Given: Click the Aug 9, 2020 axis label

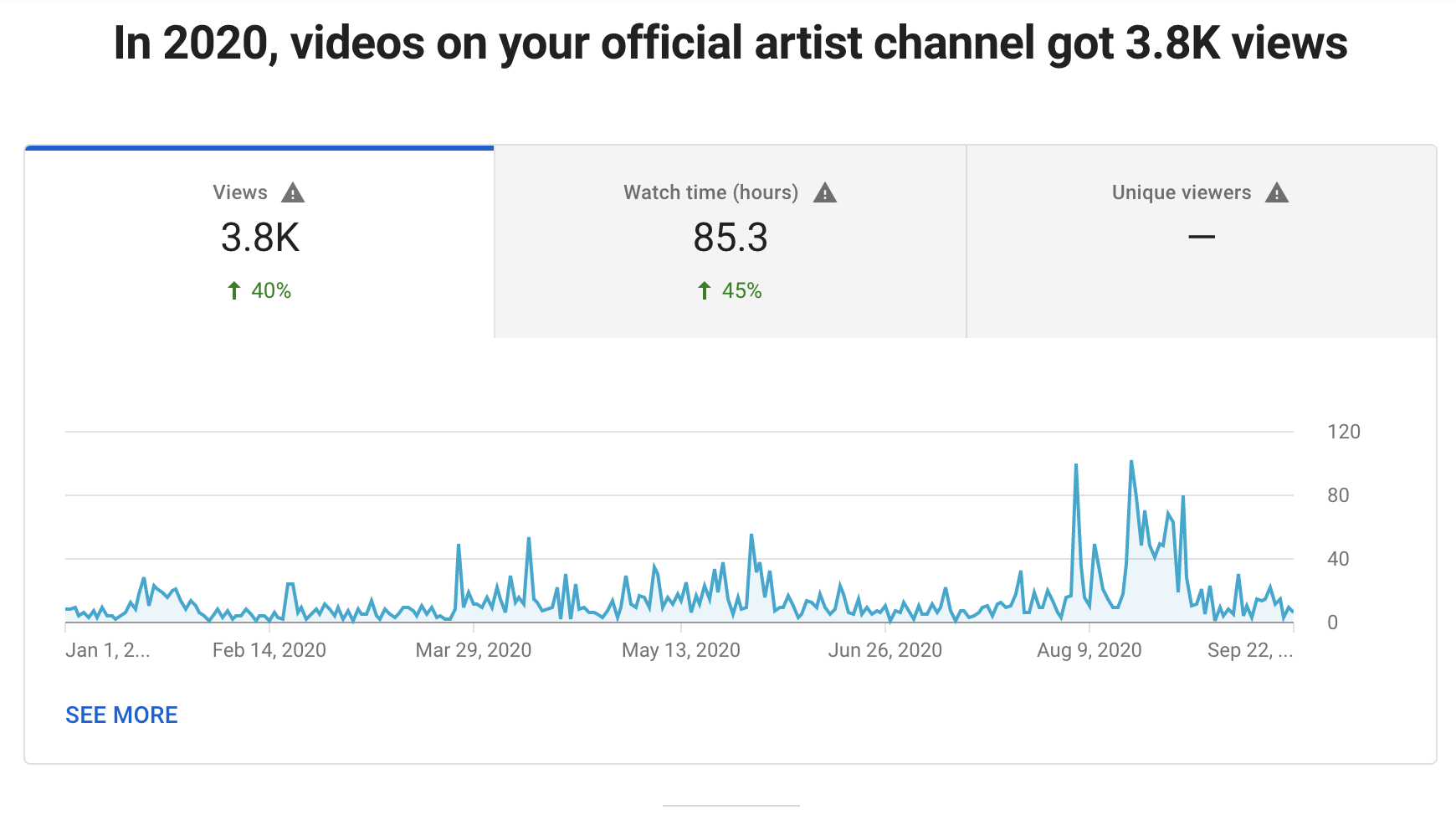Looking at the screenshot, I should tap(1089, 650).
